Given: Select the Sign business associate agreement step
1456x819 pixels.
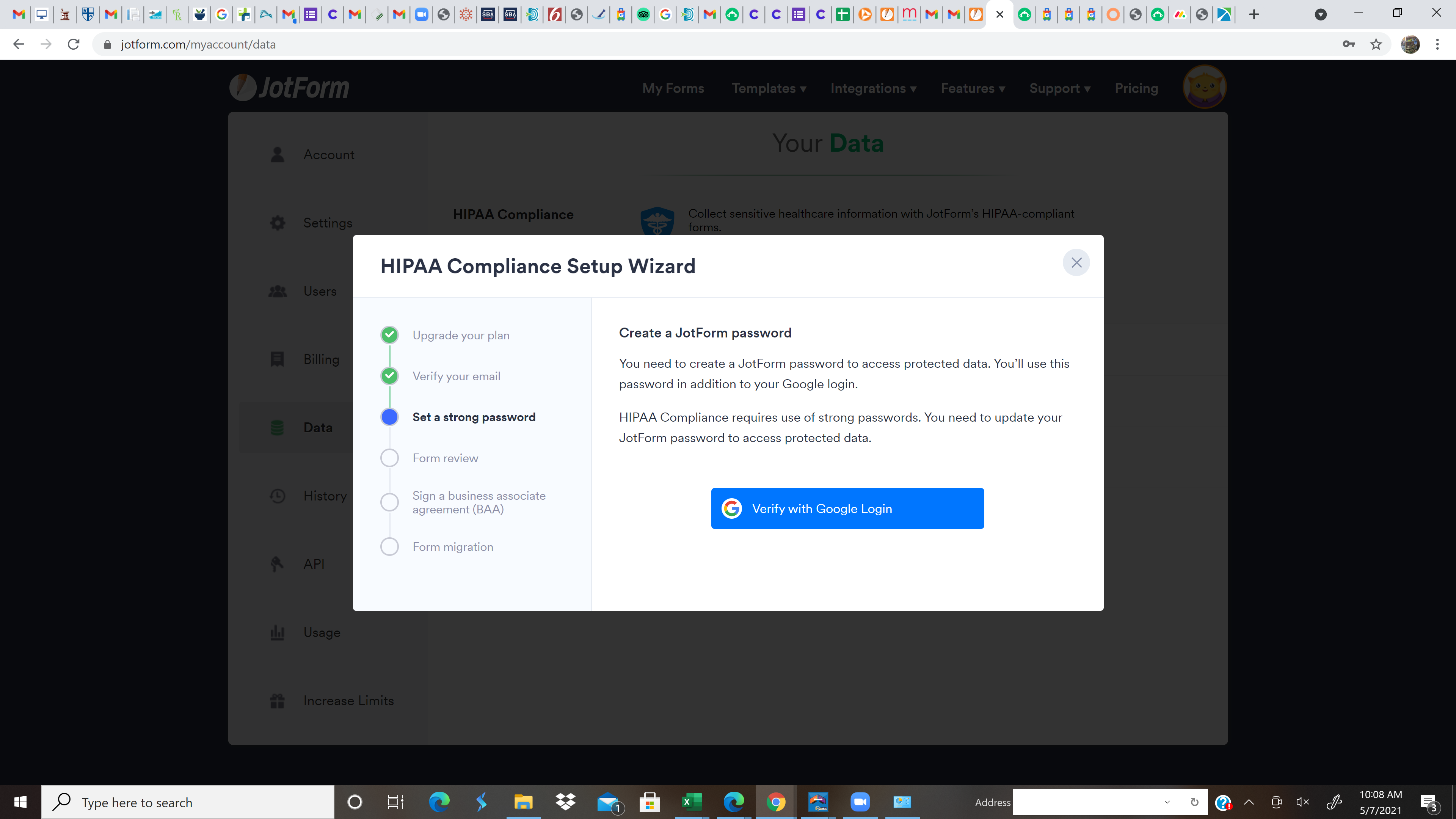Looking at the screenshot, I should (478, 502).
